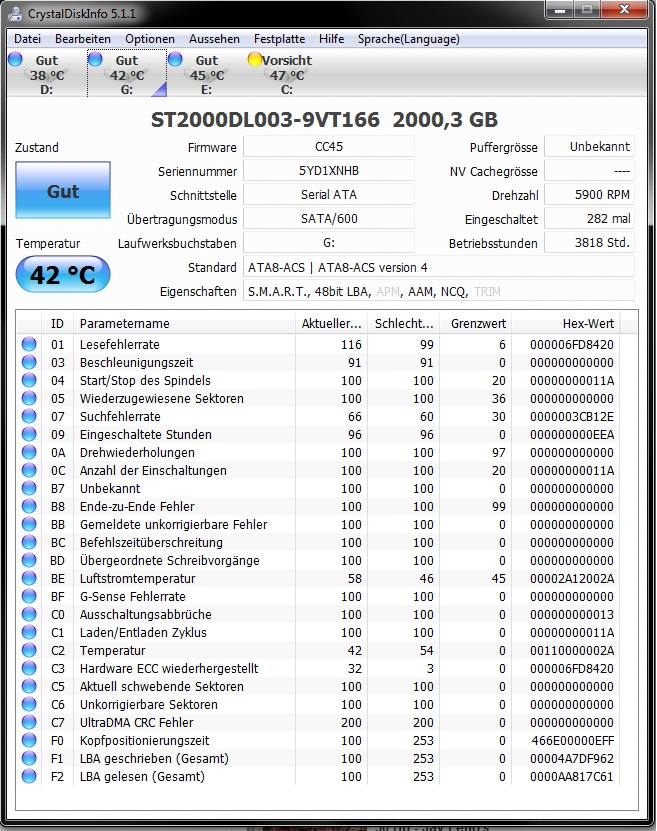
Task: Select drive D: status icon
Action: tap(15, 59)
